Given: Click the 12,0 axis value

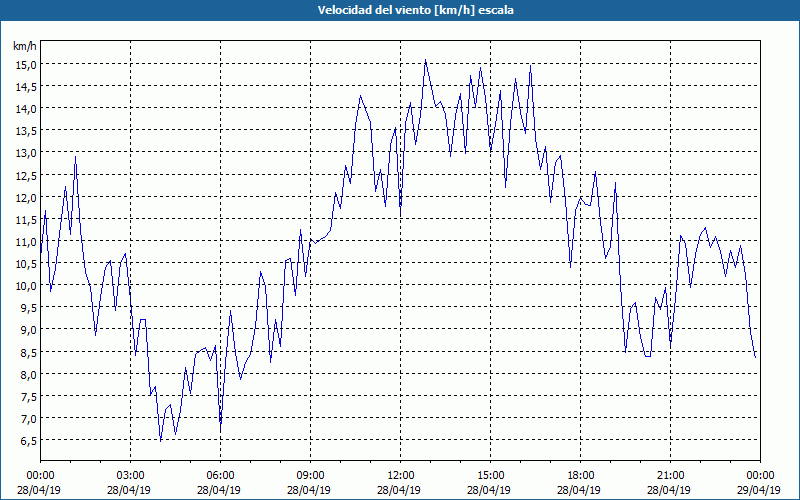Looking at the screenshot, I should [x=27, y=197].
